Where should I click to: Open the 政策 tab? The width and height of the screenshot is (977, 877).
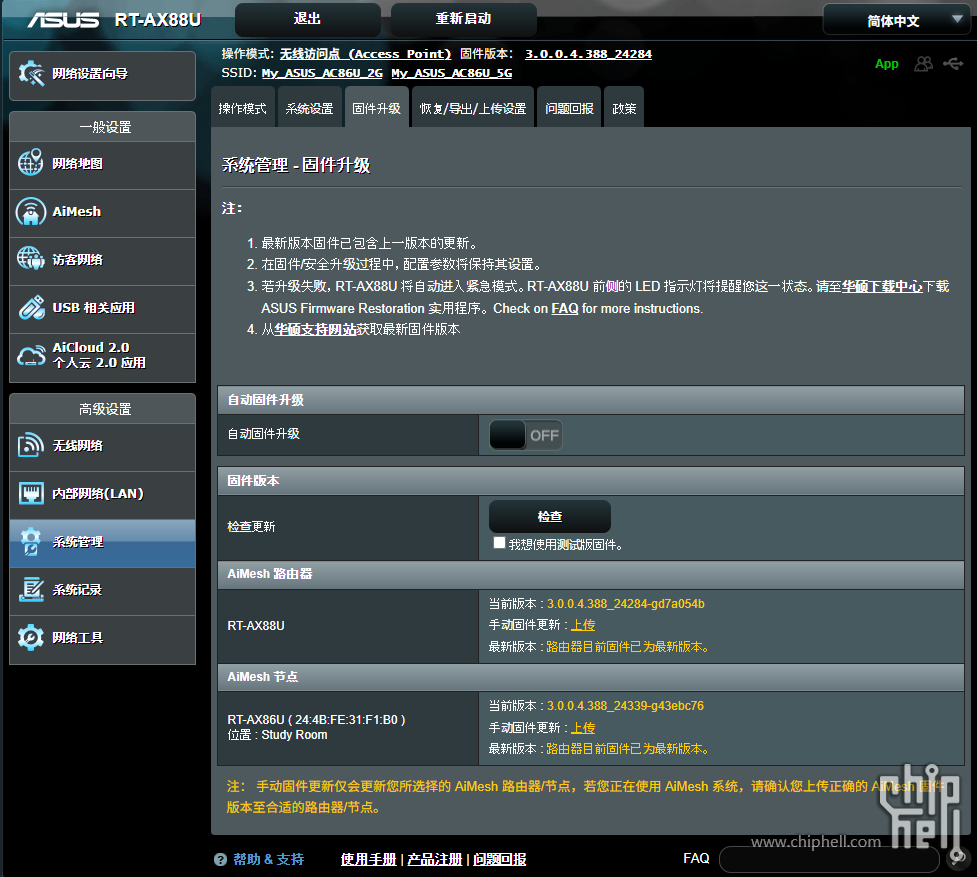[x=624, y=108]
